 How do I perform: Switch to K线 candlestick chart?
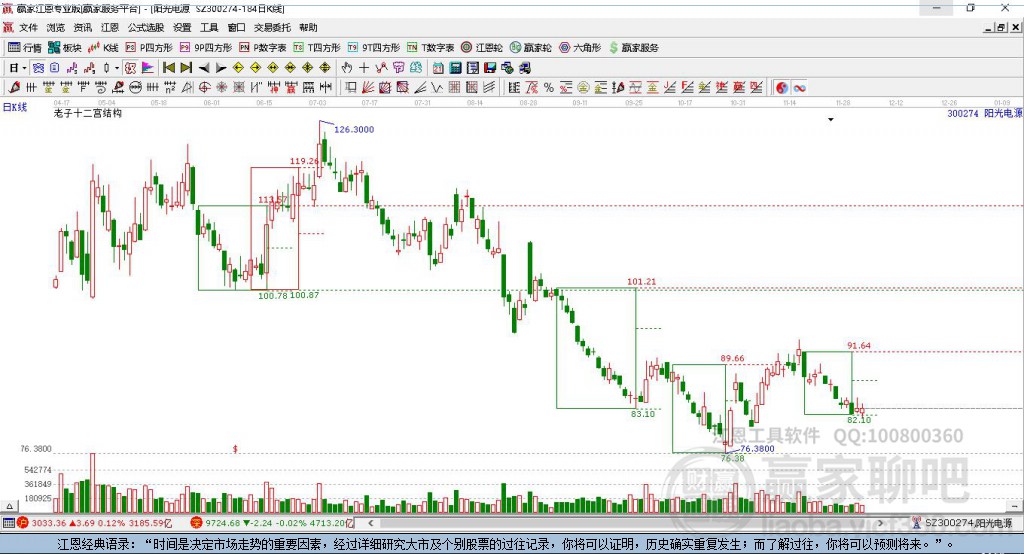(103, 48)
